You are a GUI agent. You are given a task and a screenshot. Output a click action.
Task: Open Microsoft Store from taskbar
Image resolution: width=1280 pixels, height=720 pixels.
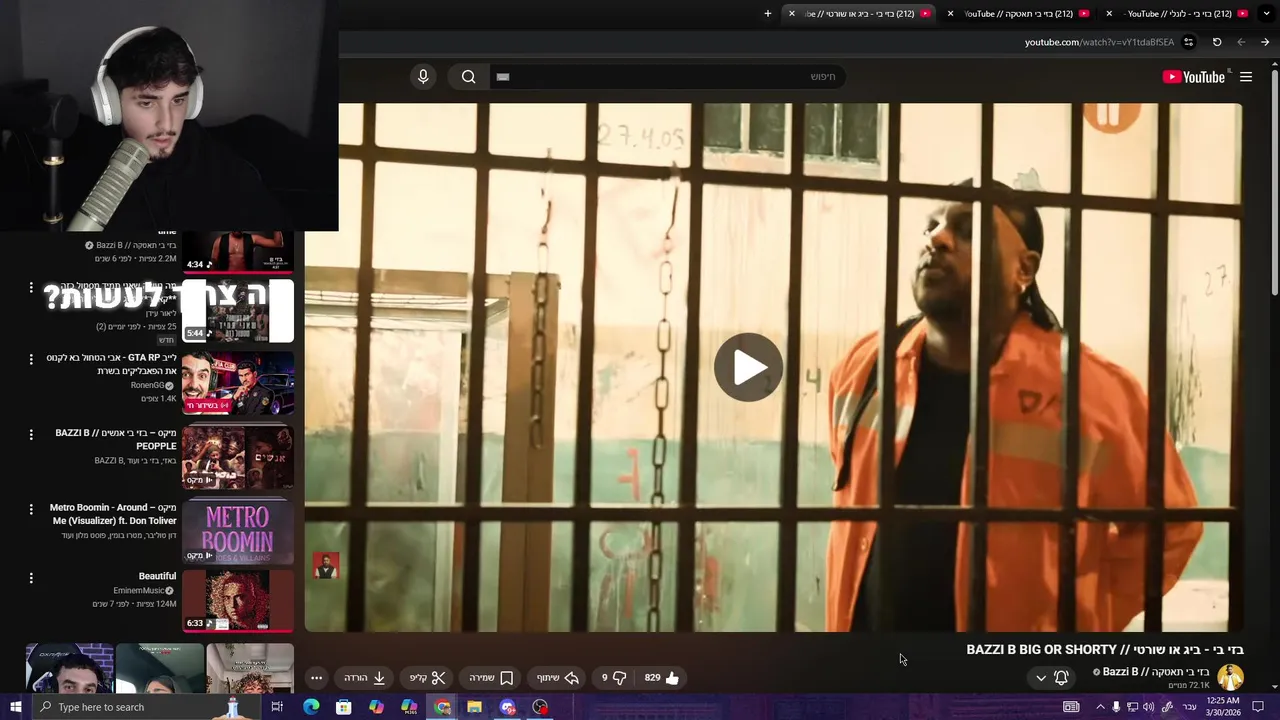pyautogui.click(x=343, y=707)
